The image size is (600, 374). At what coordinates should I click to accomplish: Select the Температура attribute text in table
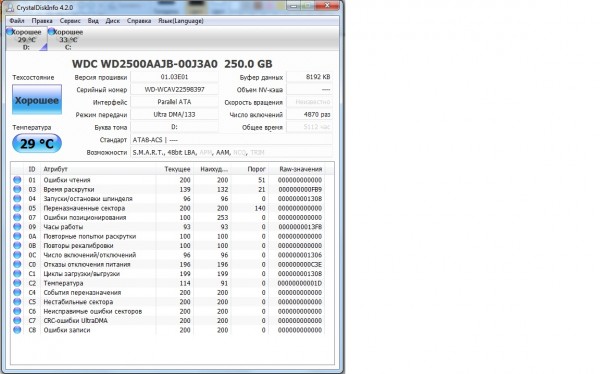(x=63, y=283)
